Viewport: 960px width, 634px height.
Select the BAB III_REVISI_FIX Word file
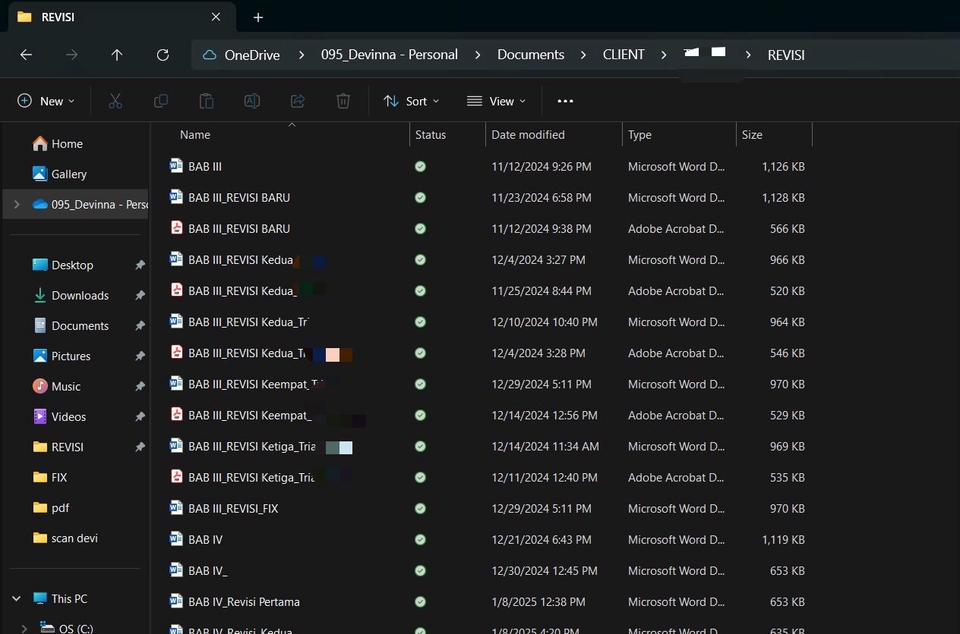pos(233,509)
